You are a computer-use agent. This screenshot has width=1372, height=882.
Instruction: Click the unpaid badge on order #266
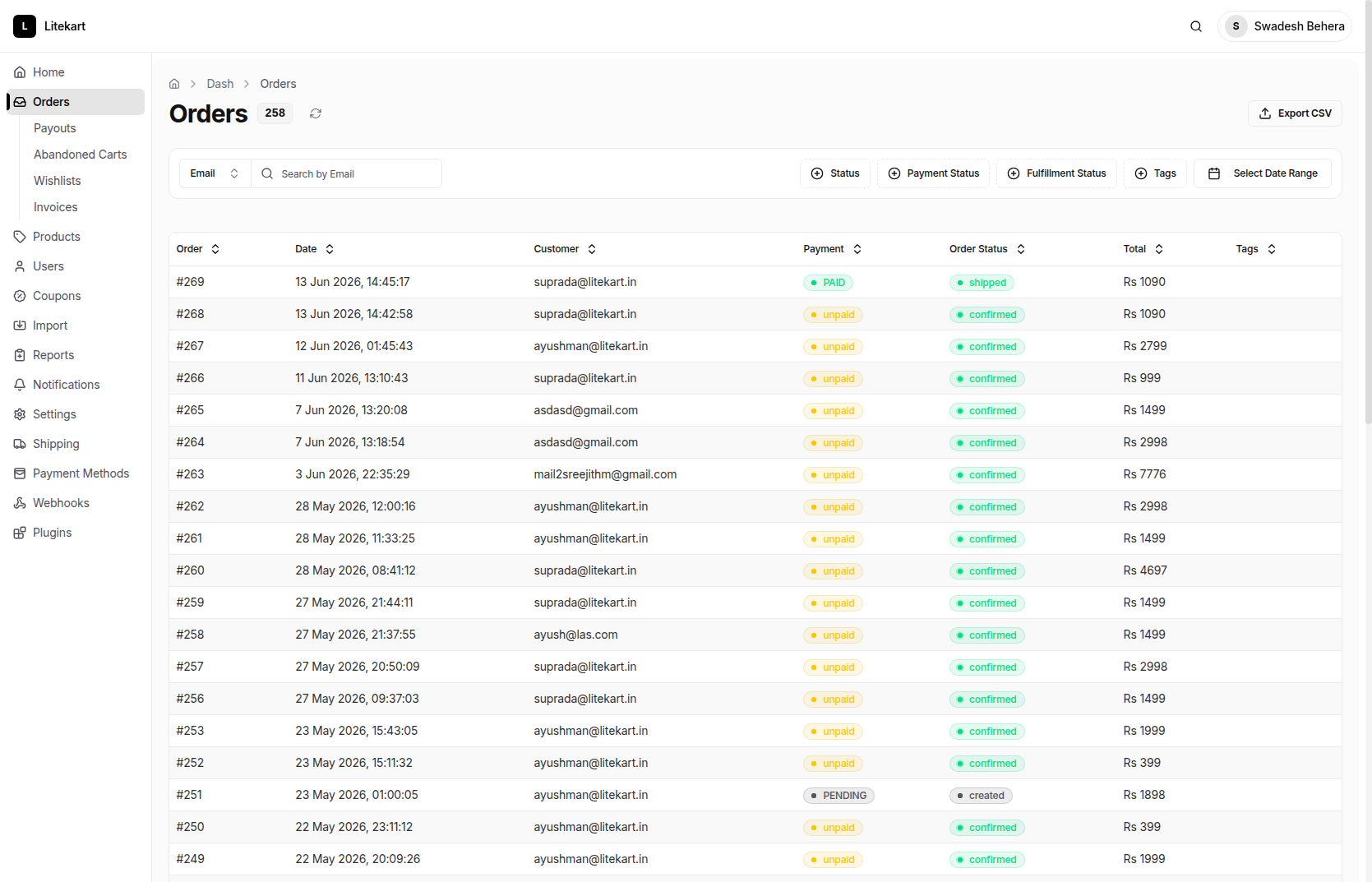pyautogui.click(x=833, y=379)
